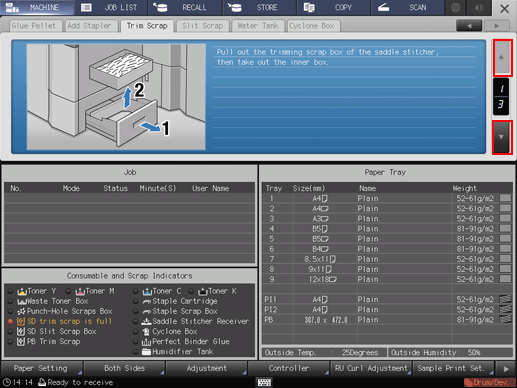Click the Humidifier Tank indicator icon
Image resolution: width=517 pixels, height=388 pixels.
pos(146,352)
